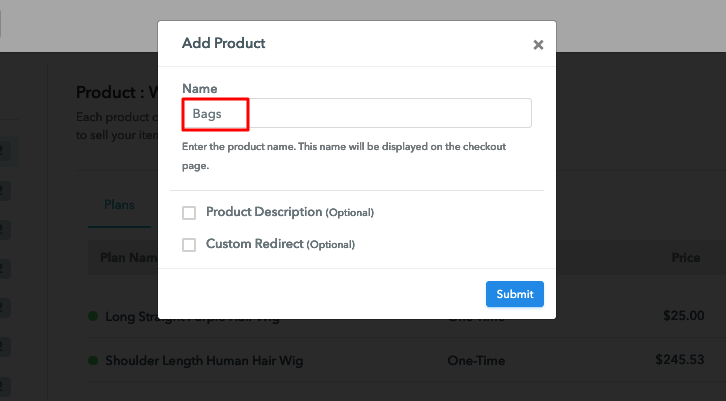The image size is (726, 401).
Task: Switch to the Plans tab
Action: coord(119,205)
